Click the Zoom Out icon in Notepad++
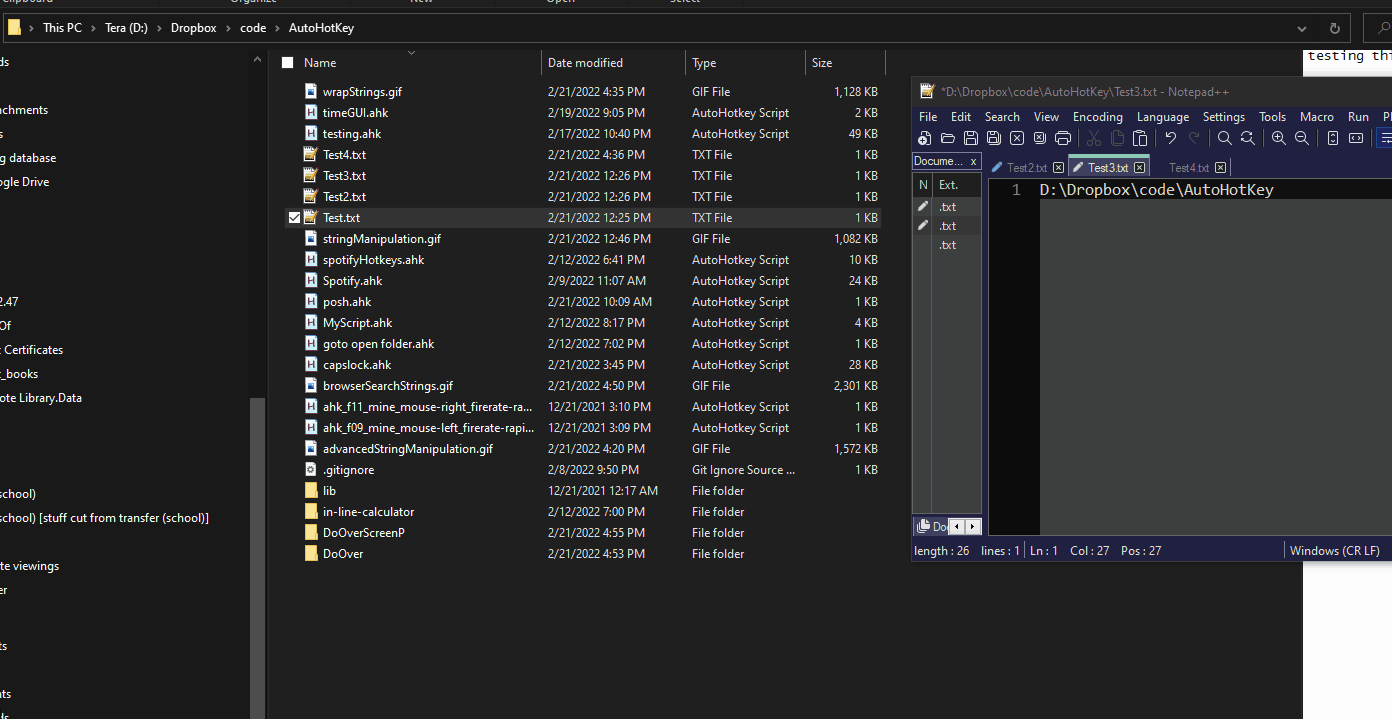The image size is (1392, 719). click(1302, 139)
